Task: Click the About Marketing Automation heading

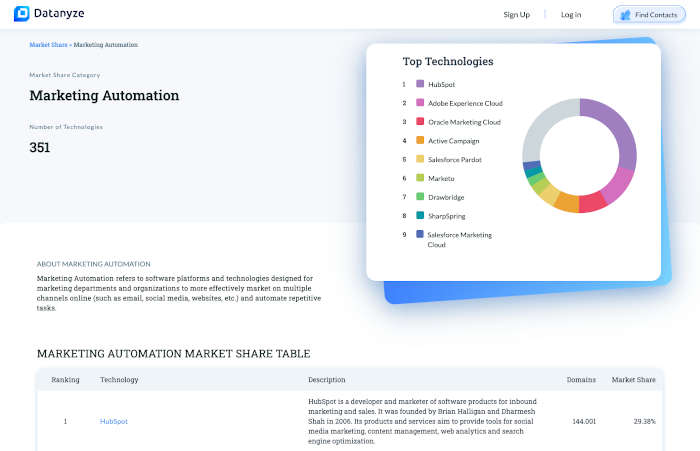Action: [94, 264]
